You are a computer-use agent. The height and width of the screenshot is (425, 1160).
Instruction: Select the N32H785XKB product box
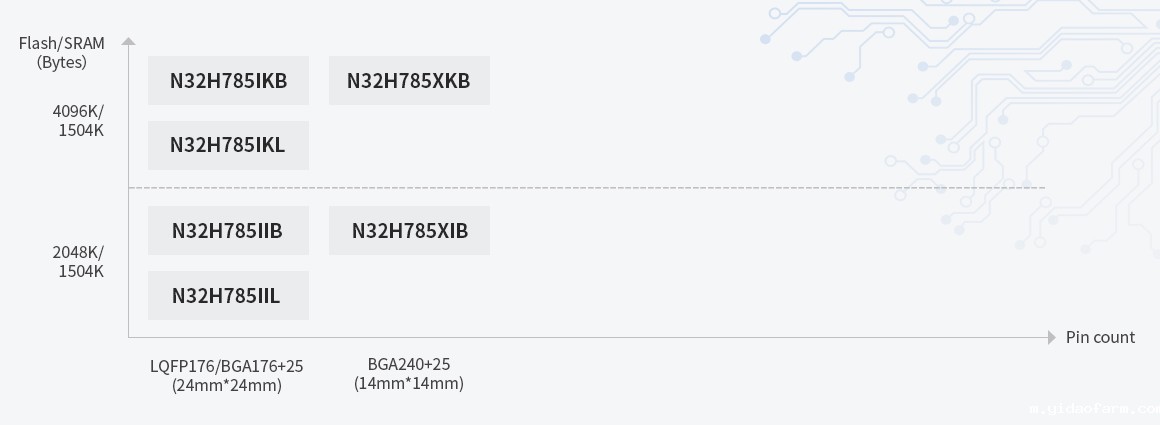pos(409,81)
